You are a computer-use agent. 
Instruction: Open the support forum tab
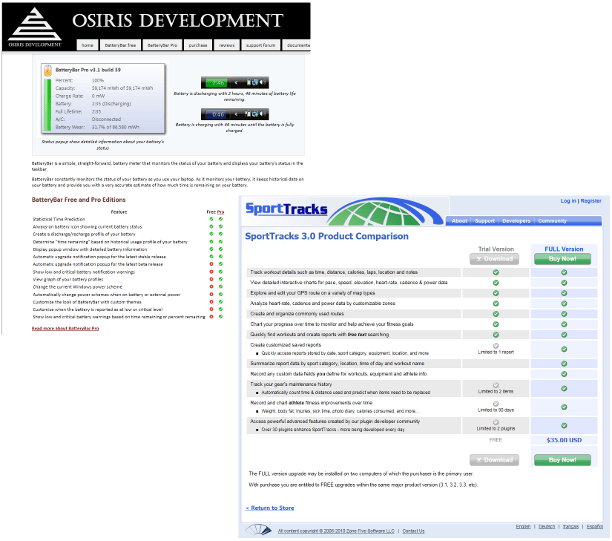coord(260,45)
